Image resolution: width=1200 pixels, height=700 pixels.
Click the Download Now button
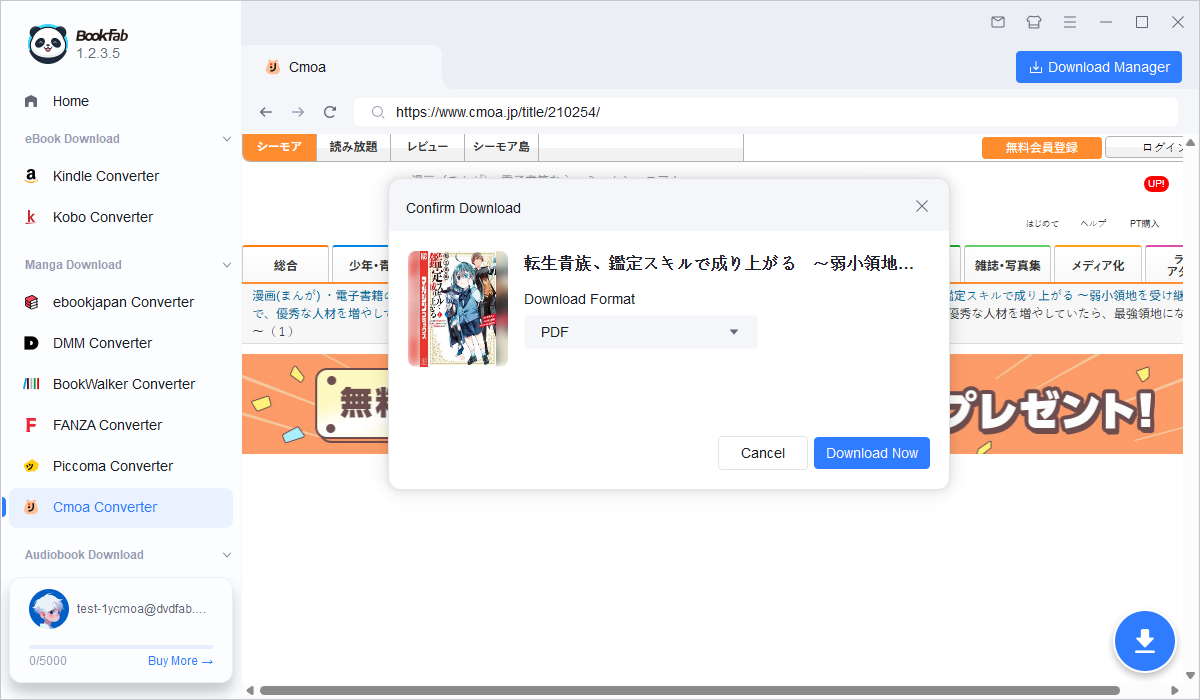pyautogui.click(x=872, y=453)
